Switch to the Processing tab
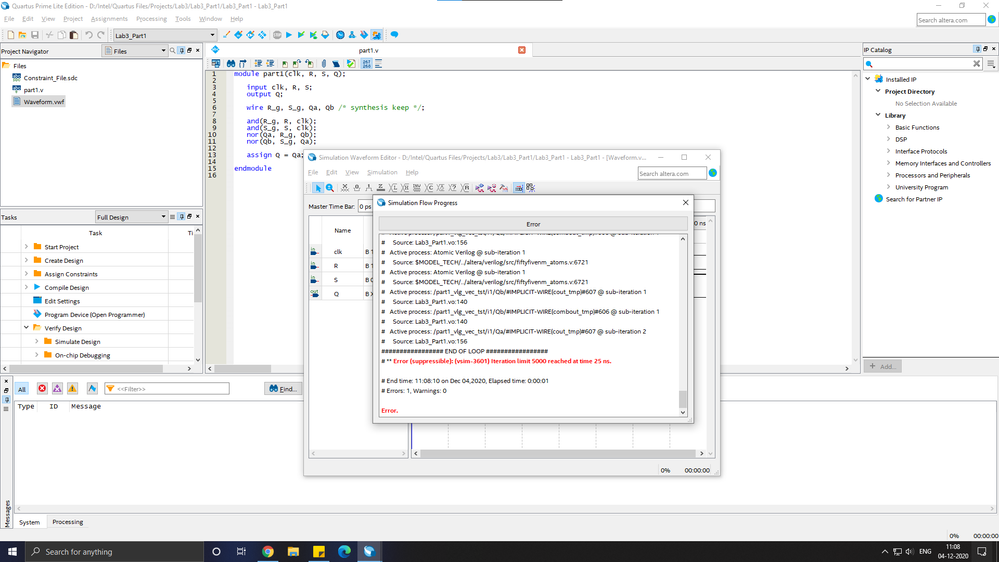The image size is (999, 562). click(x=68, y=522)
